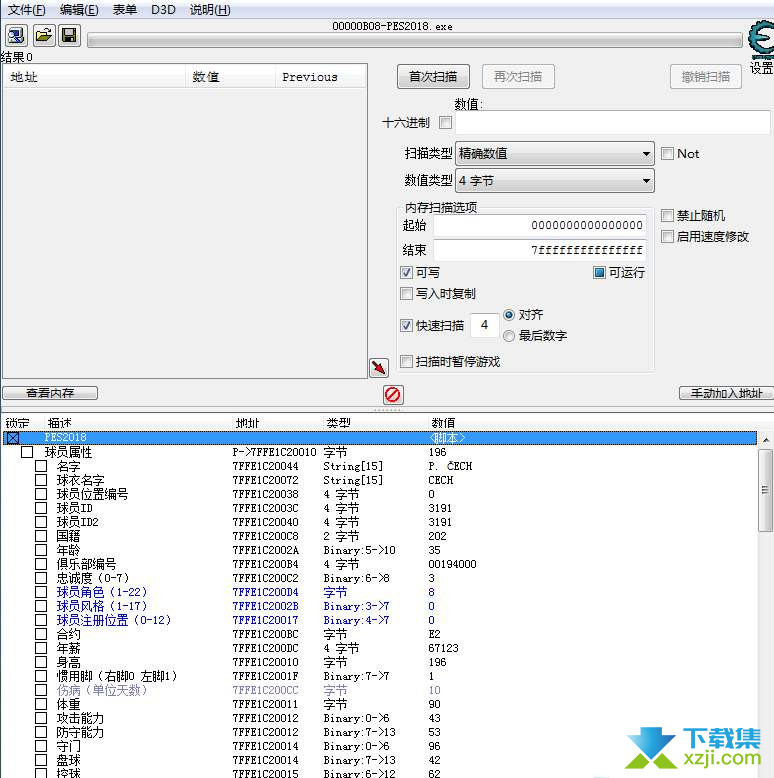Open the process list computer icon
Image resolution: width=774 pixels, height=778 pixels.
coord(16,35)
